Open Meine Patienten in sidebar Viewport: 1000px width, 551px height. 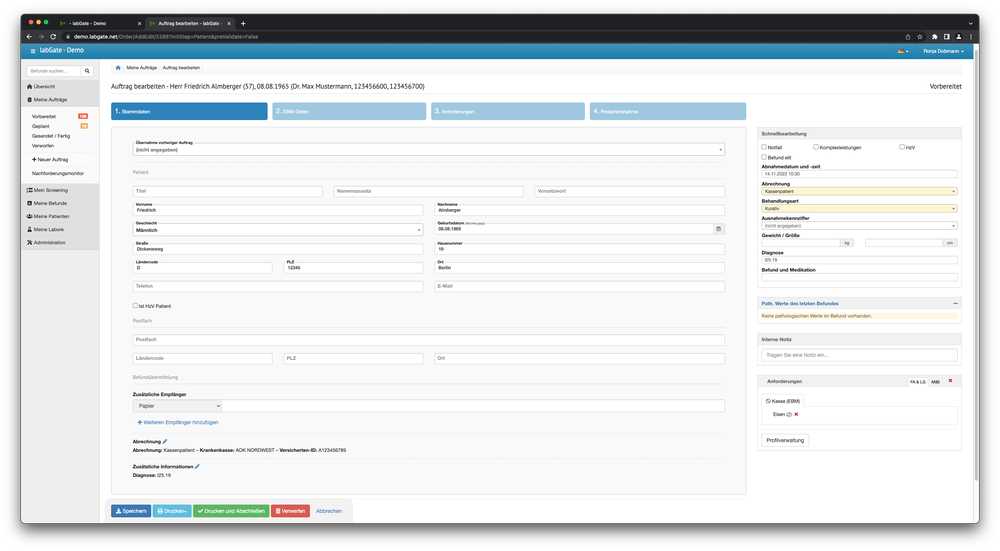coord(50,216)
